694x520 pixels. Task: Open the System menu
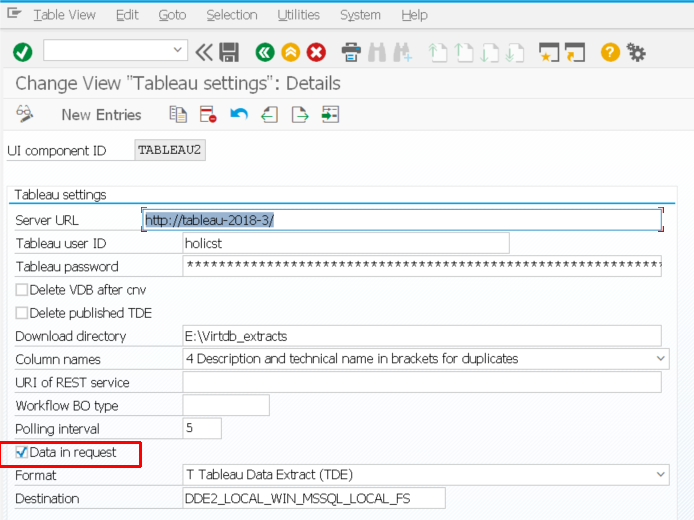pos(360,15)
